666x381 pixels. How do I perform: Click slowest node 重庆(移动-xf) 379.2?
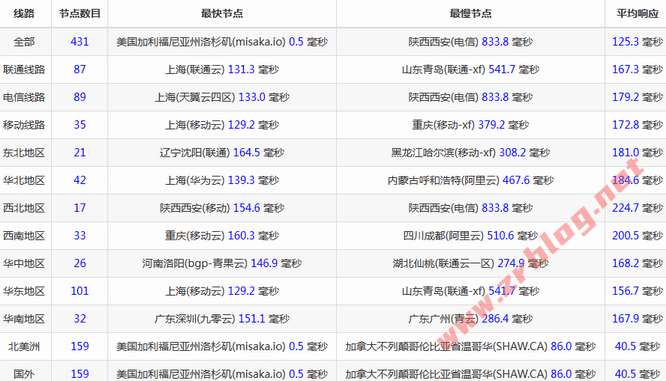[471, 125]
